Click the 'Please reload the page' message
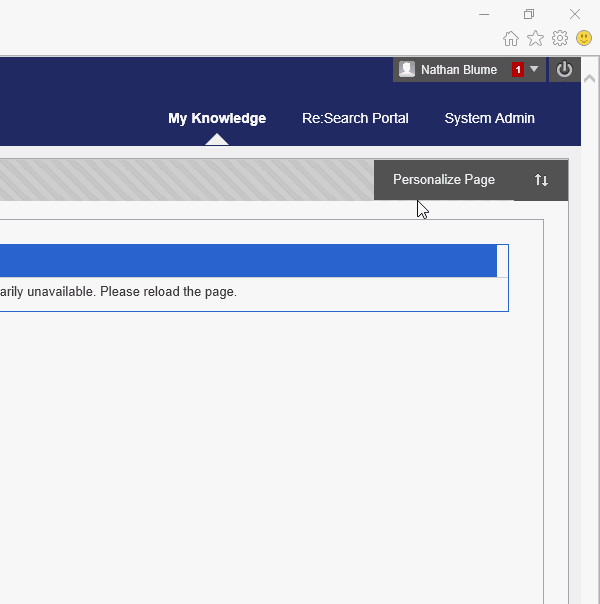The image size is (600, 604). point(168,292)
